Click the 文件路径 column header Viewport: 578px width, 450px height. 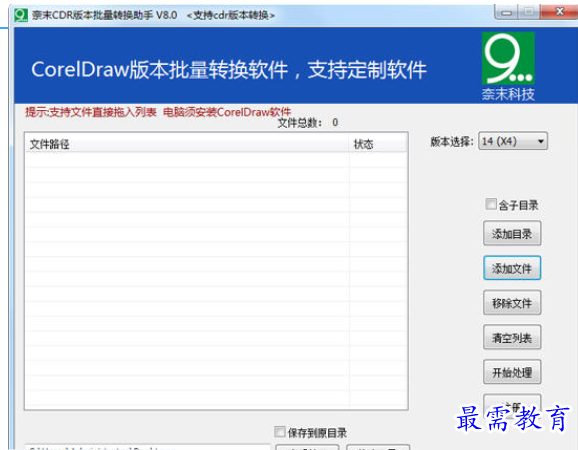coord(187,144)
